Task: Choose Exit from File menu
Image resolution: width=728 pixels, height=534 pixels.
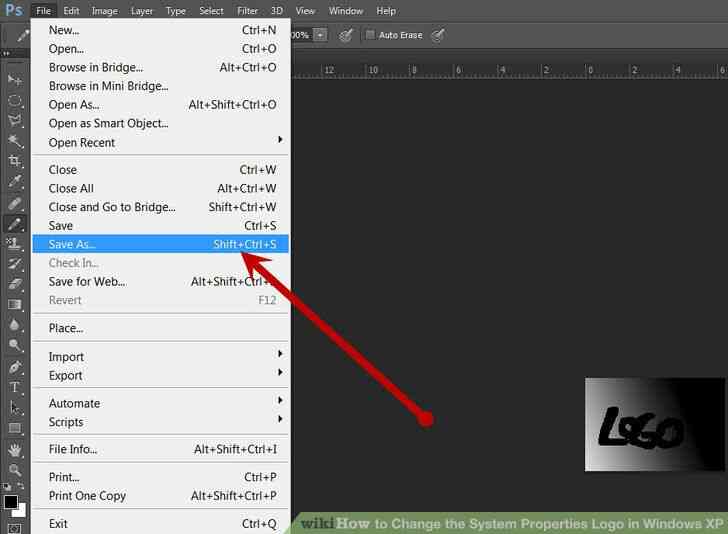Action: (161, 524)
